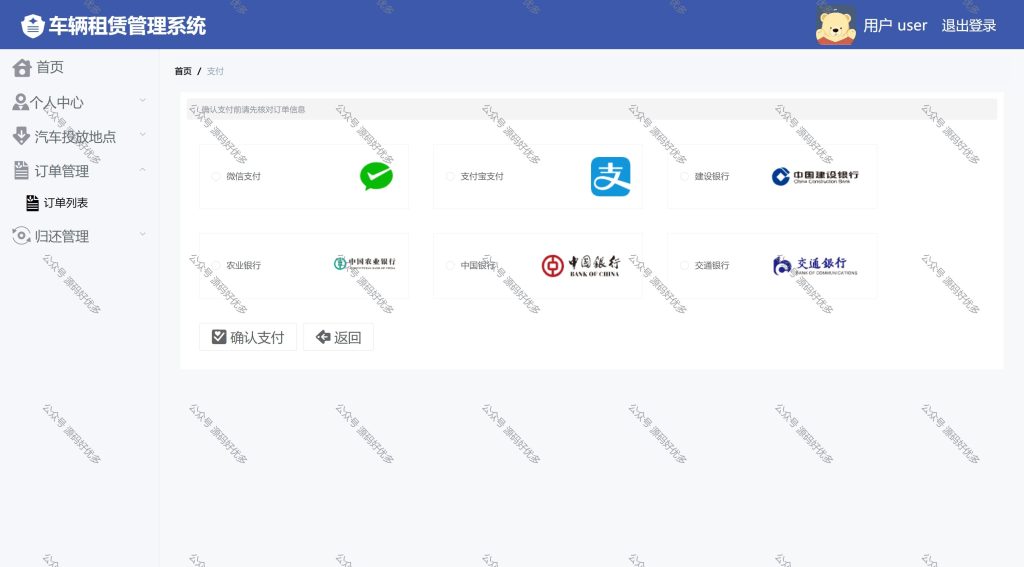
Task: Expand the 个人中心 sidebar menu
Action: pyautogui.click(x=79, y=102)
